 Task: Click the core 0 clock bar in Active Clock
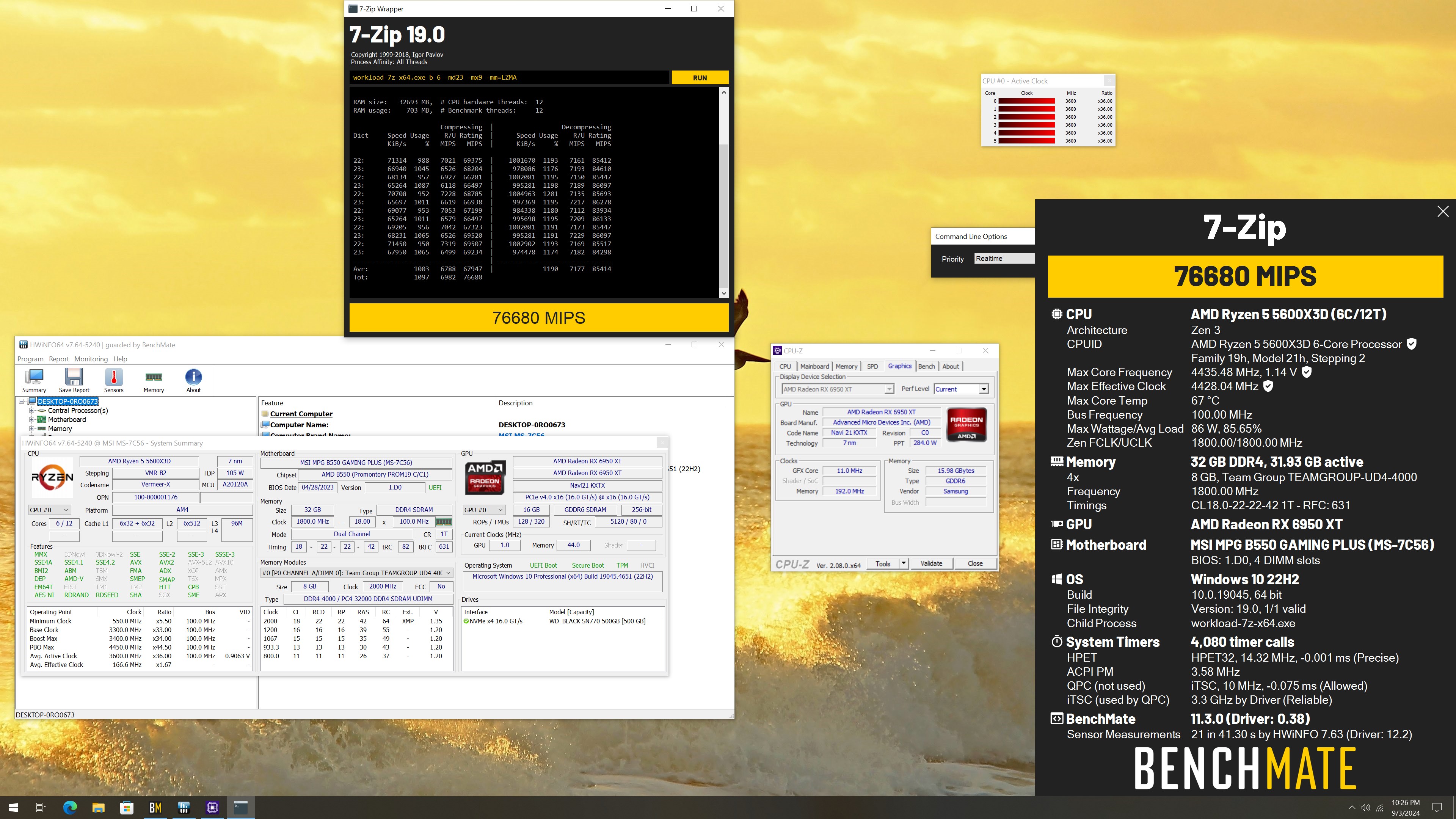coord(1026,101)
